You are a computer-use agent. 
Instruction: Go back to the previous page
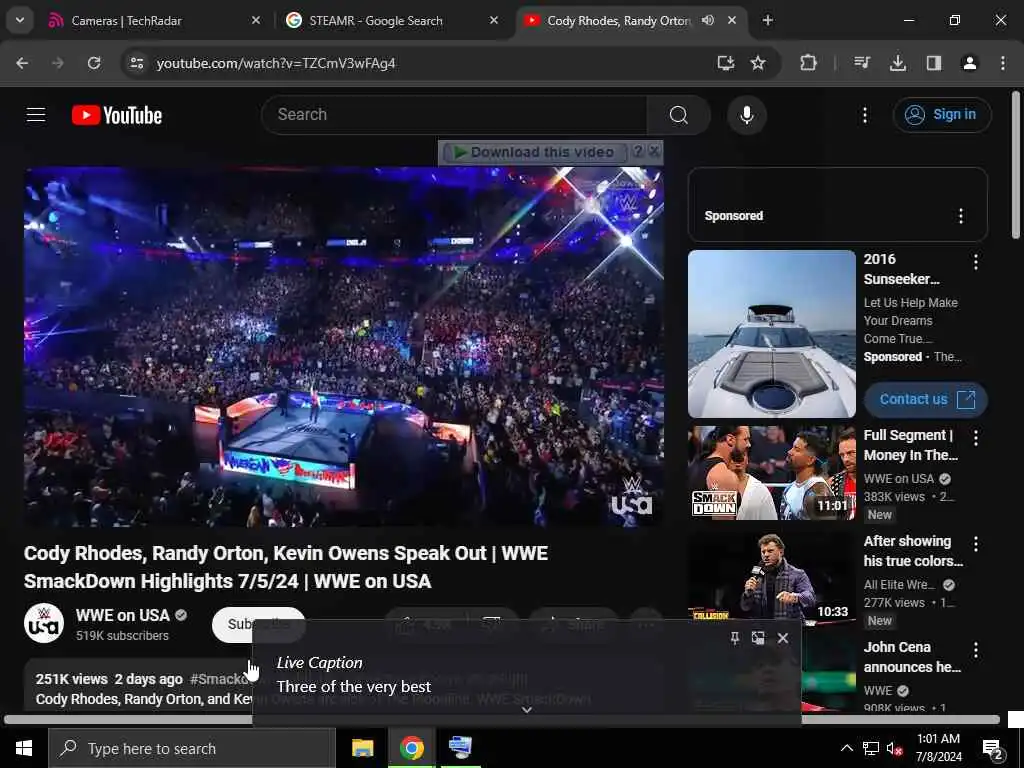(22, 63)
